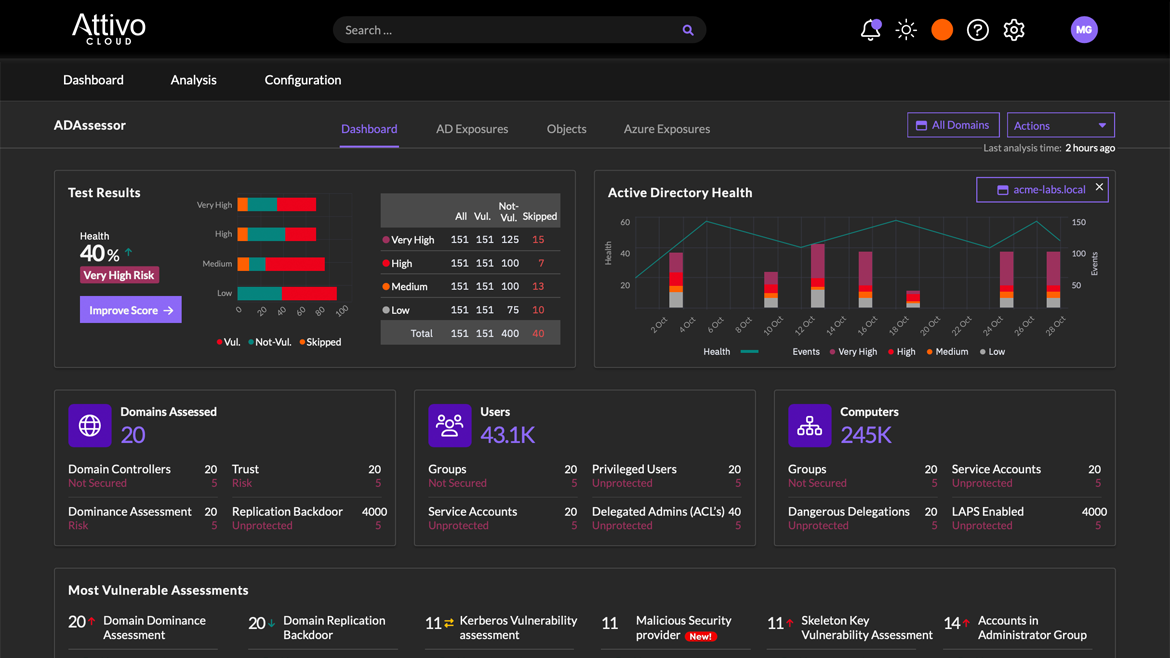Click the search magnifier icon
1170x658 pixels.
(x=688, y=30)
